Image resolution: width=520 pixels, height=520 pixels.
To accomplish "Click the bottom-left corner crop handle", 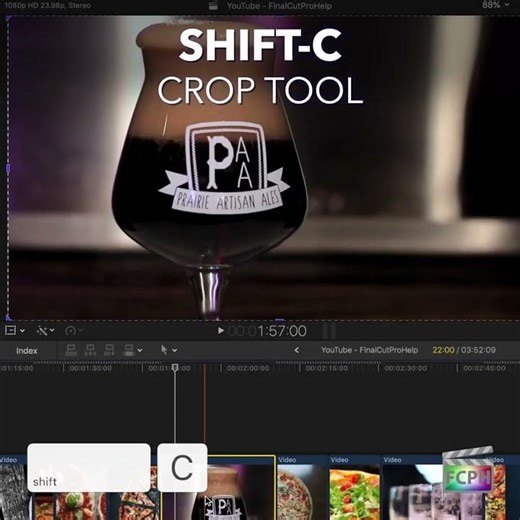I will 9,317.
